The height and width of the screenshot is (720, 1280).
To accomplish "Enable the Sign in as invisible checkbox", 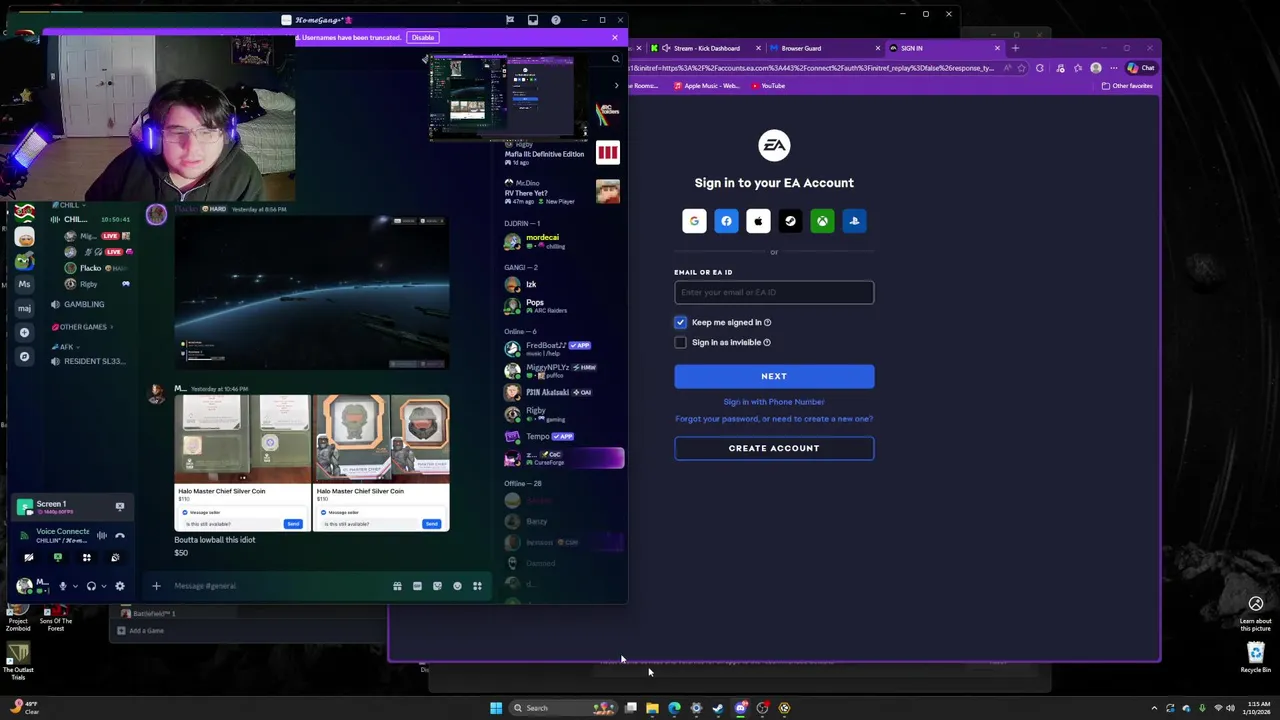I will pyautogui.click(x=681, y=342).
